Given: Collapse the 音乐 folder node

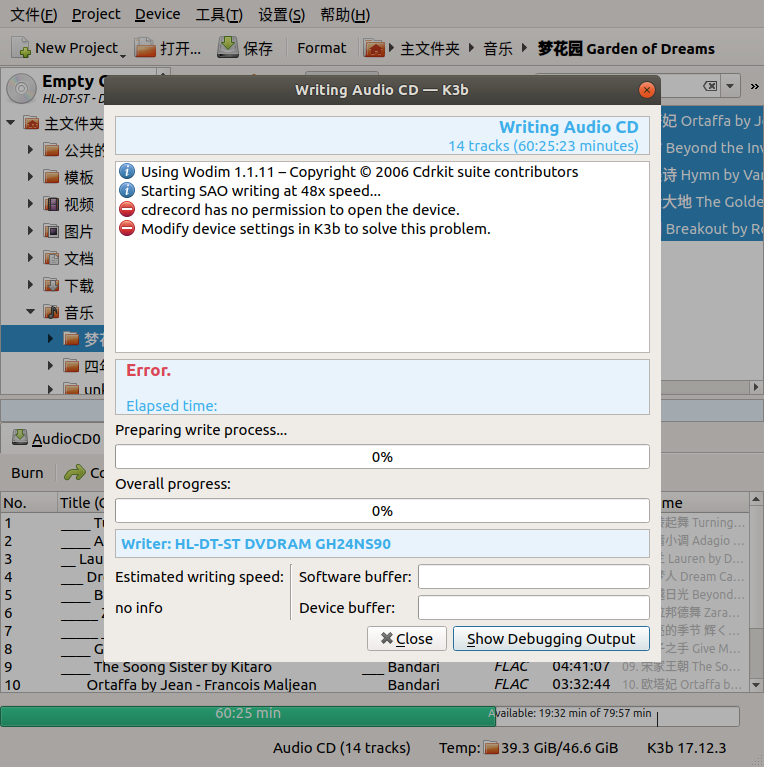Looking at the screenshot, I should point(30,311).
